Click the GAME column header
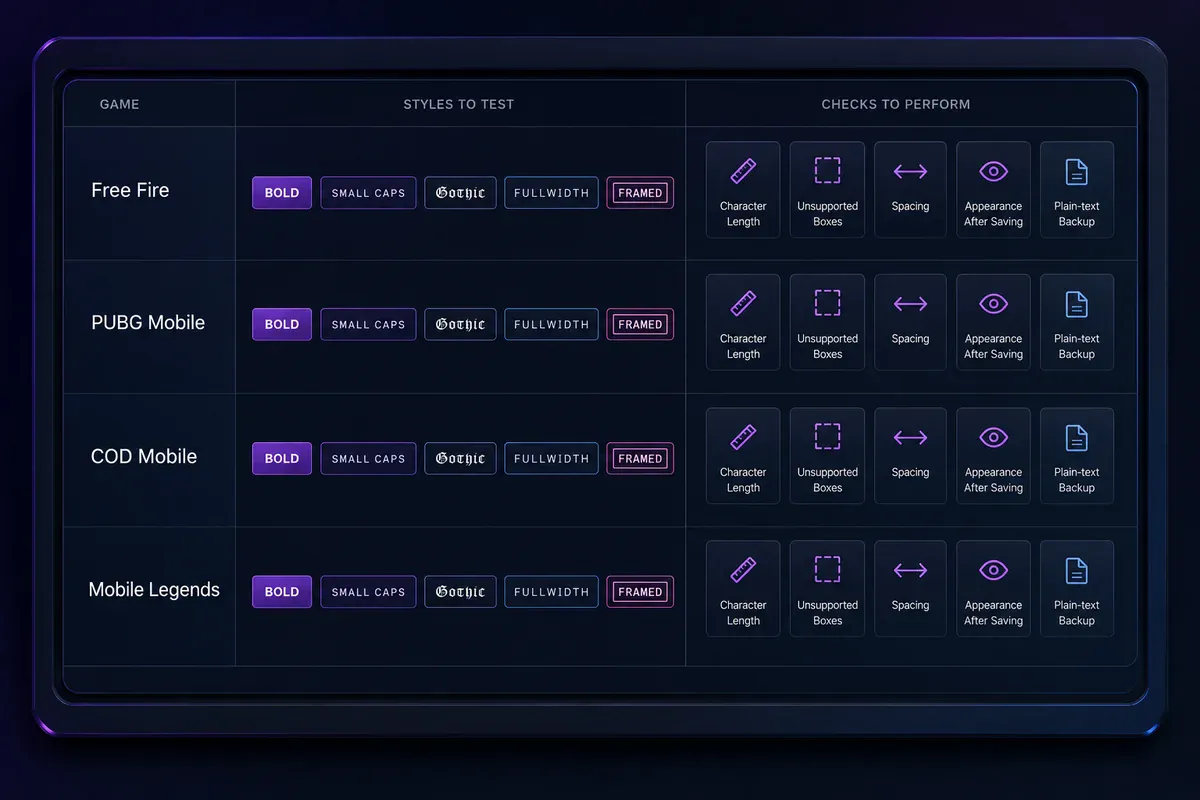 coord(119,104)
